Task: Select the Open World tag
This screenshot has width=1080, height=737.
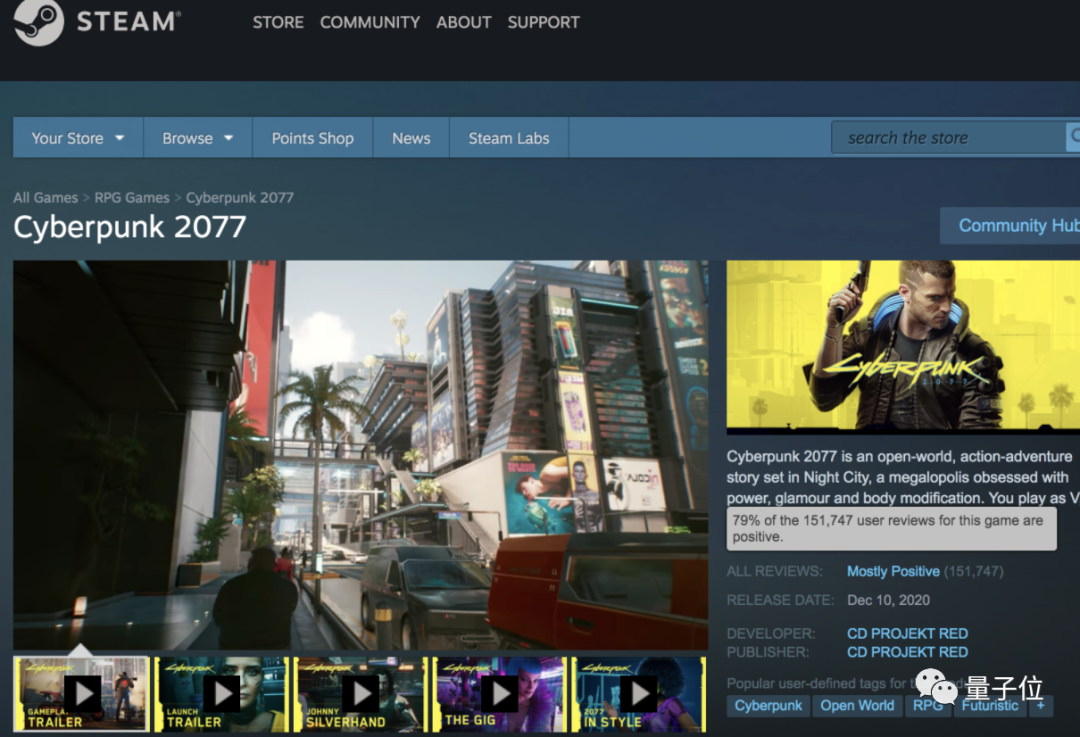Action: pos(857,705)
